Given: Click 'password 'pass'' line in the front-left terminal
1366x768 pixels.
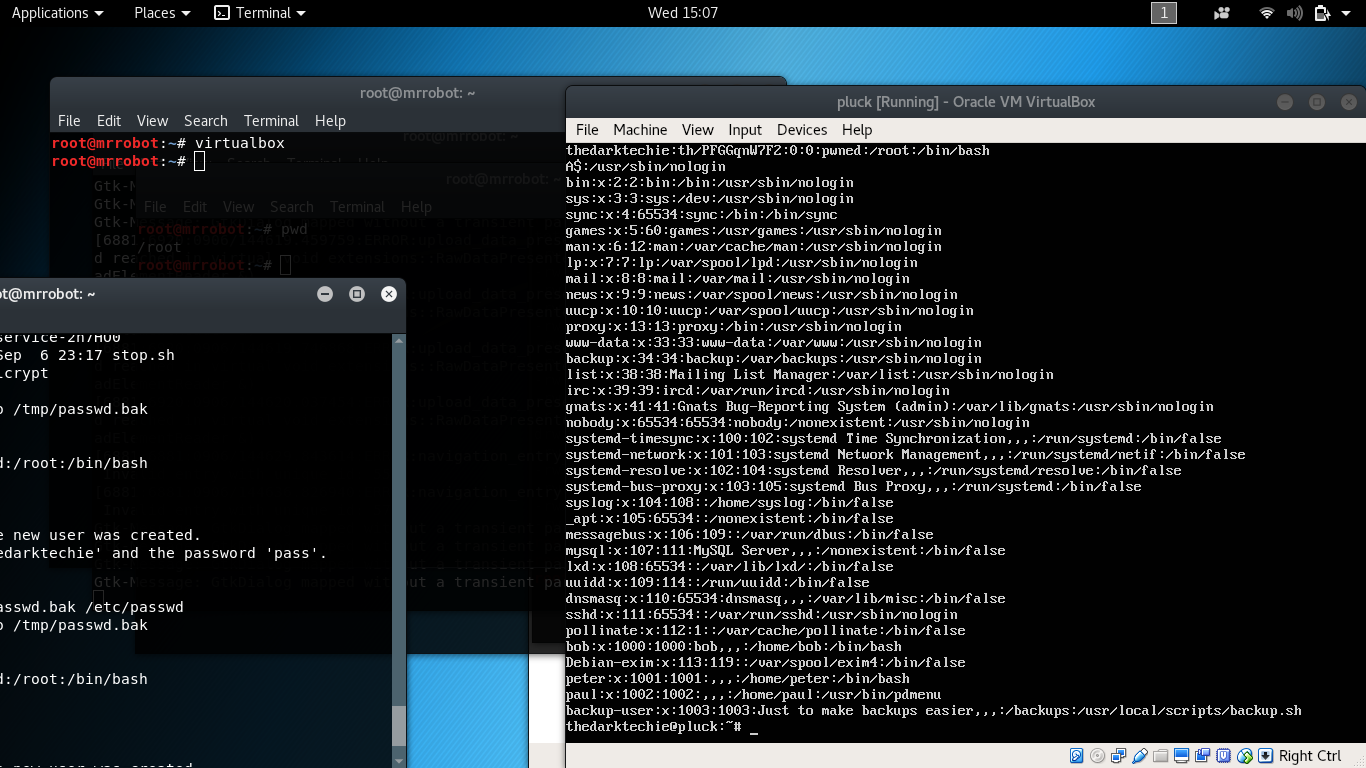Looking at the screenshot, I should pos(164,553).
